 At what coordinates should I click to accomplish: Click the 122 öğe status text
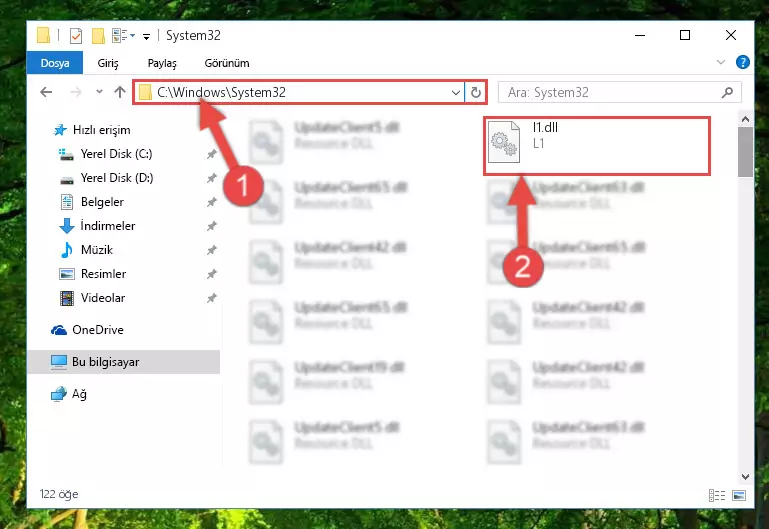point(59,494)
